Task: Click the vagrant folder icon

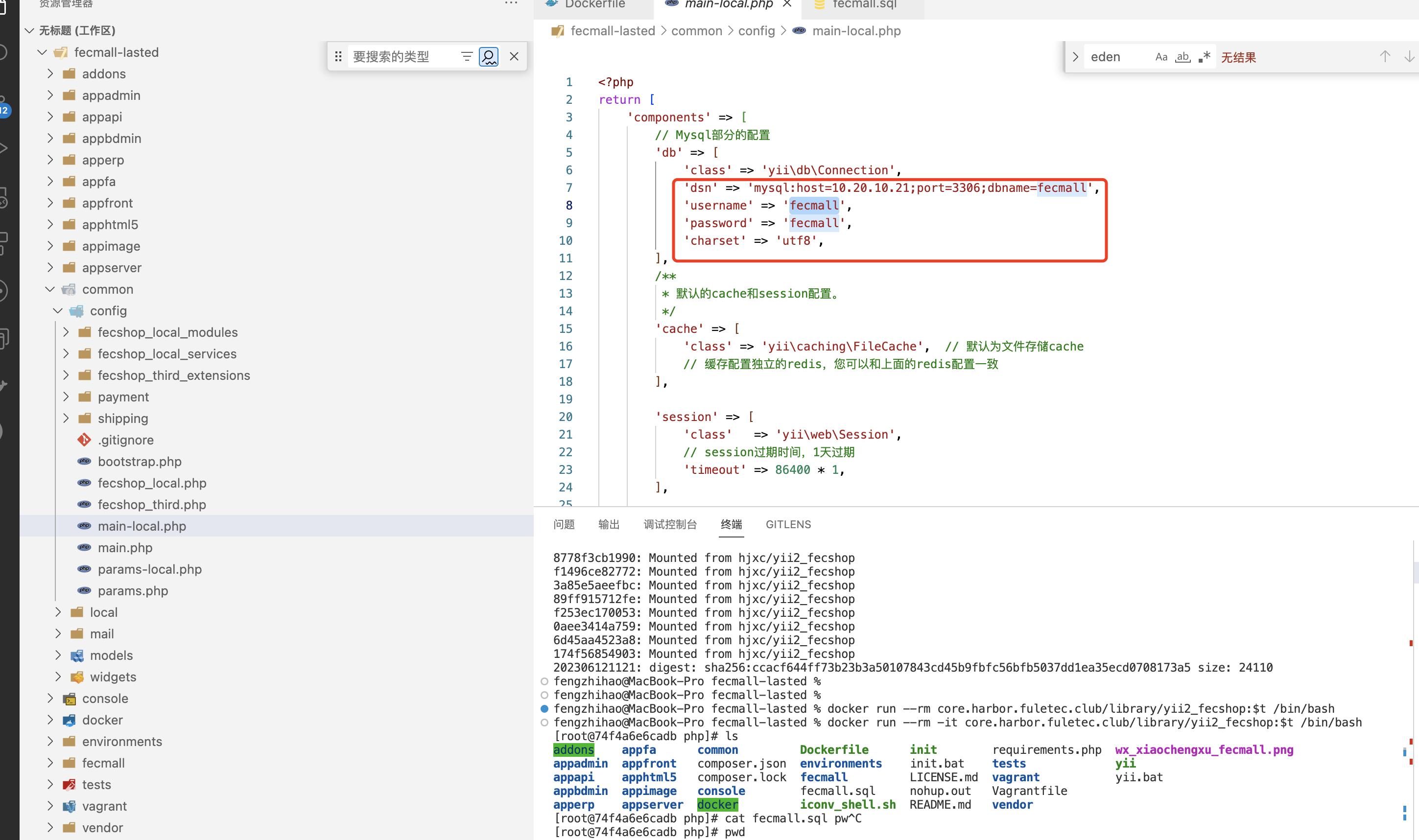Action: point(69,806)
